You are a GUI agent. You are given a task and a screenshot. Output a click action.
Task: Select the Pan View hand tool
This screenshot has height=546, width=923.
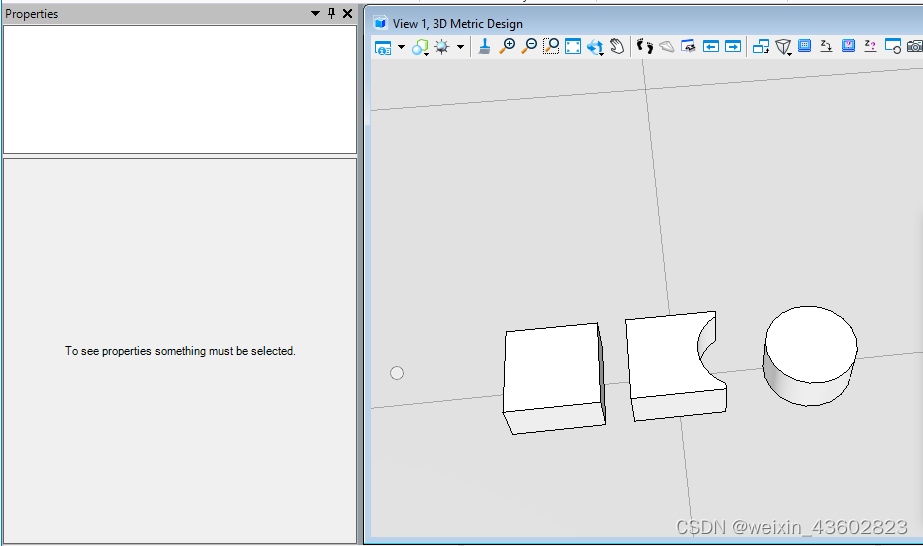(617, 46)
